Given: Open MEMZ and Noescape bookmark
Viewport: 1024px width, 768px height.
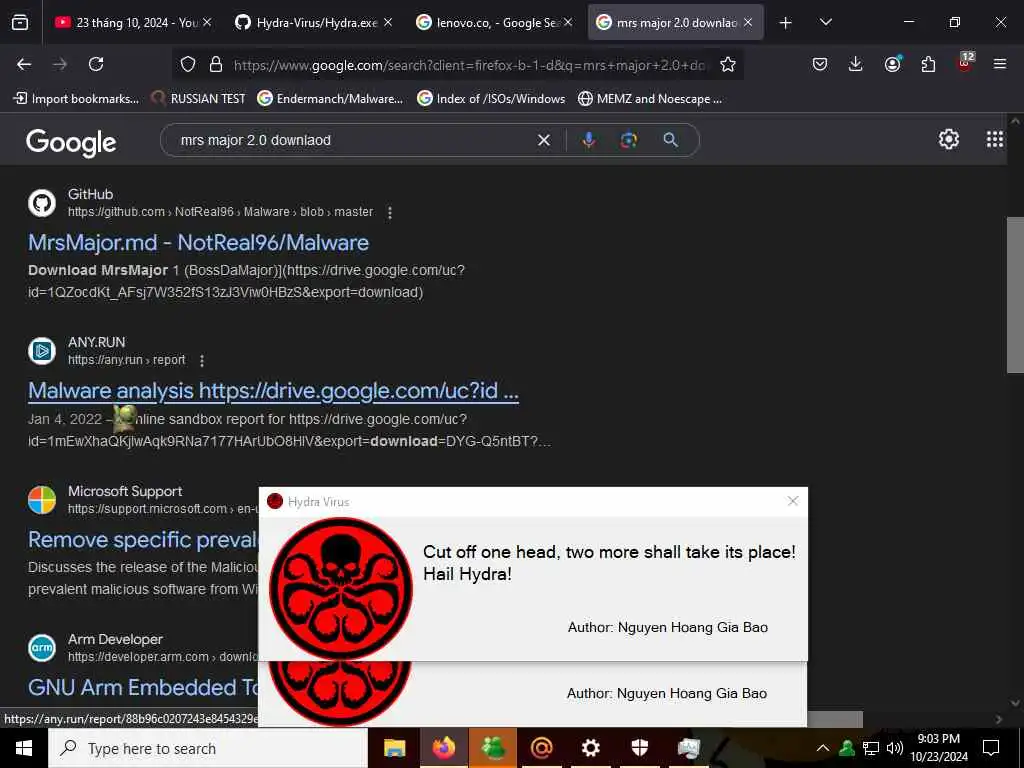Looking at the screenshot, I should [x=650, y=99].
